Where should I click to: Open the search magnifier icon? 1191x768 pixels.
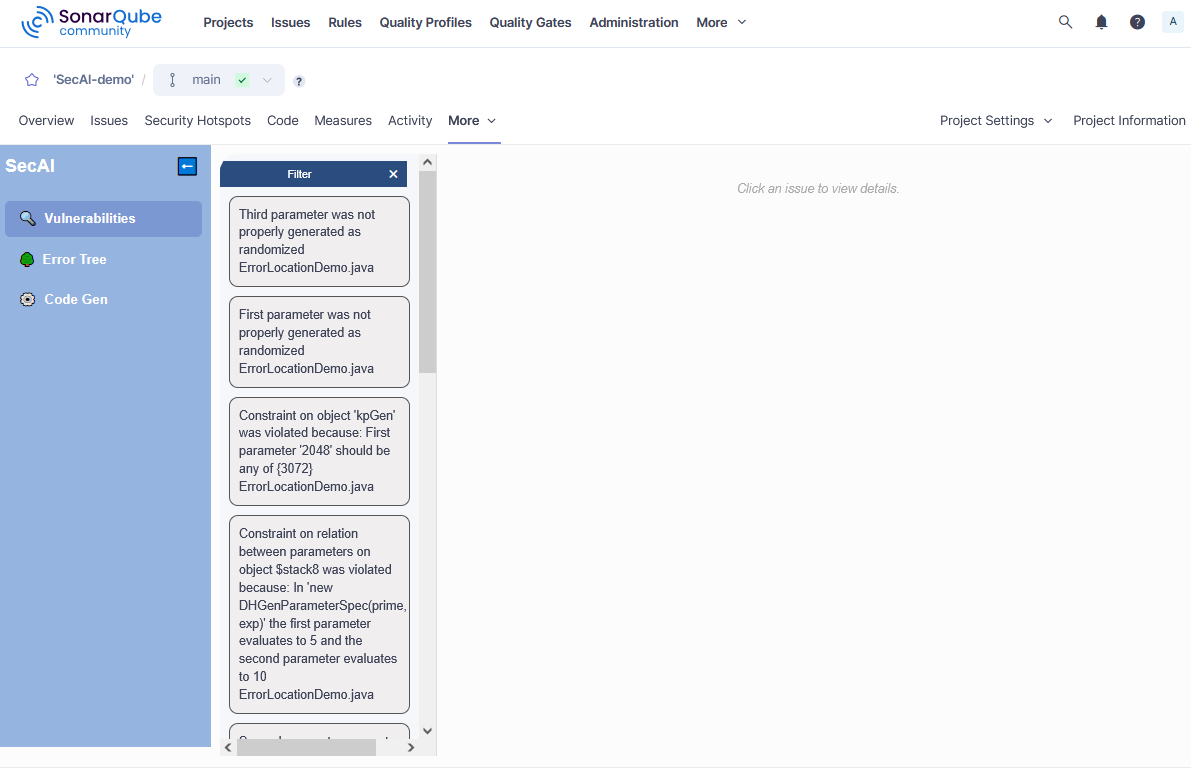(x=1065, y=22)
